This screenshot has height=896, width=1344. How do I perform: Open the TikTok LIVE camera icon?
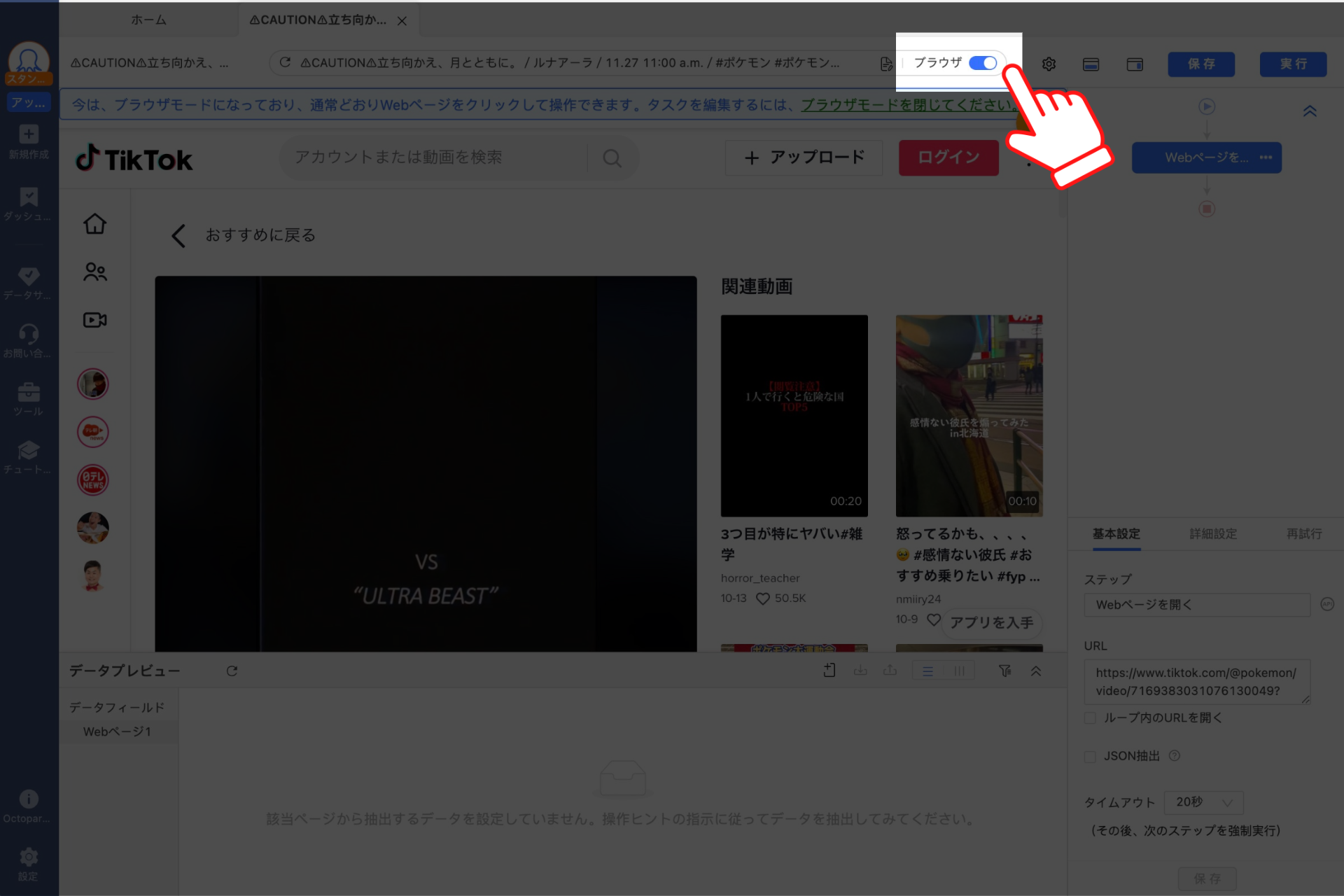[94, 320]
